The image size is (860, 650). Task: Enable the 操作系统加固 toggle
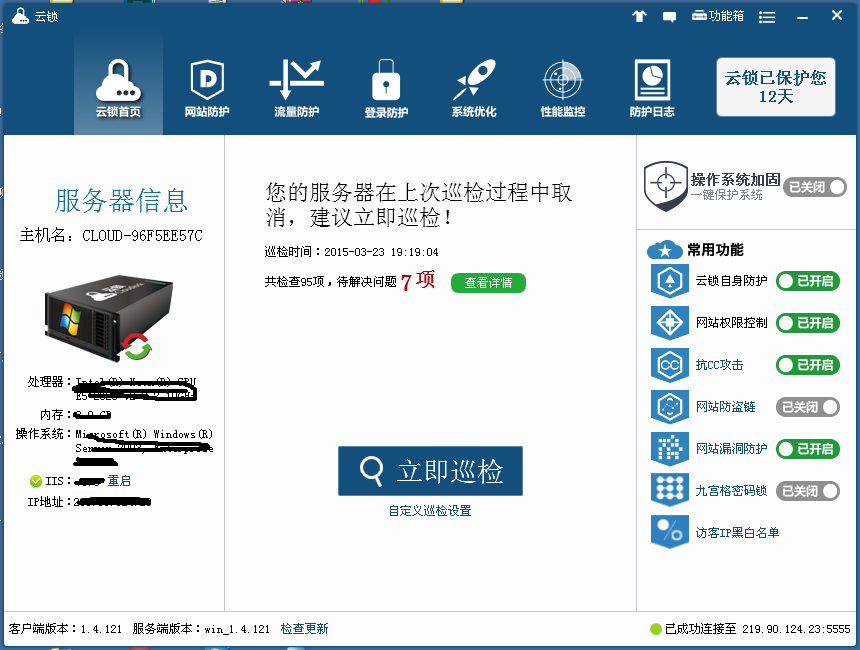tap(814, 187)
